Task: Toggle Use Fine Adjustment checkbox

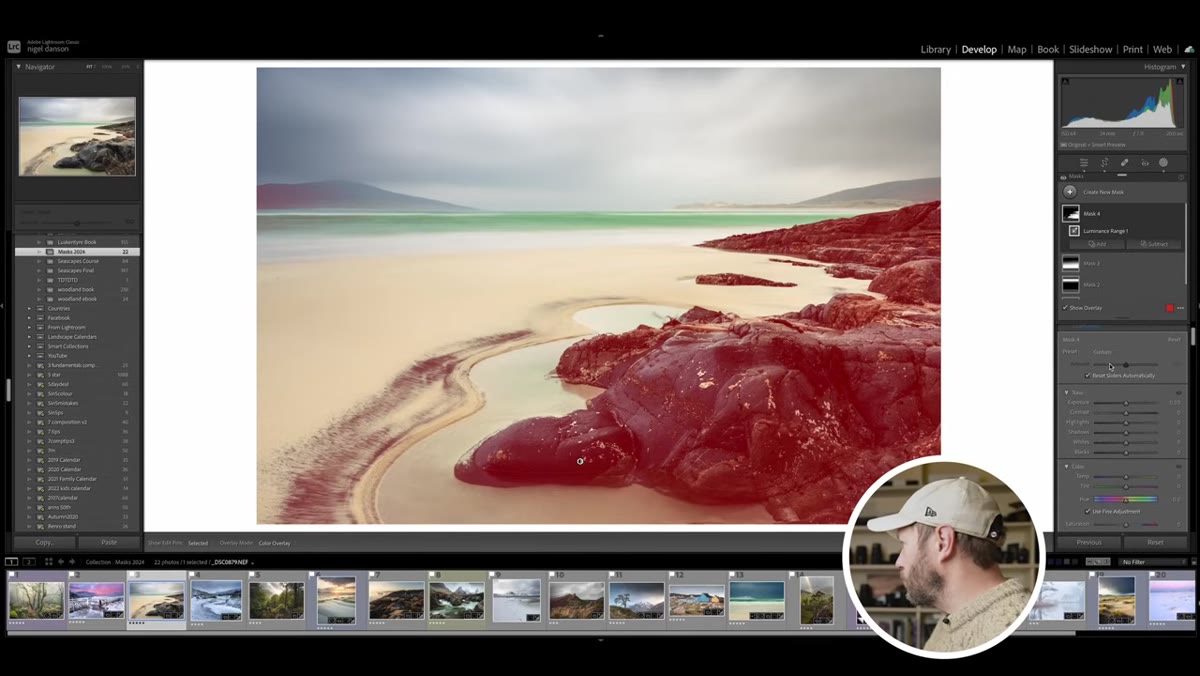Action: click(1088, 511)
